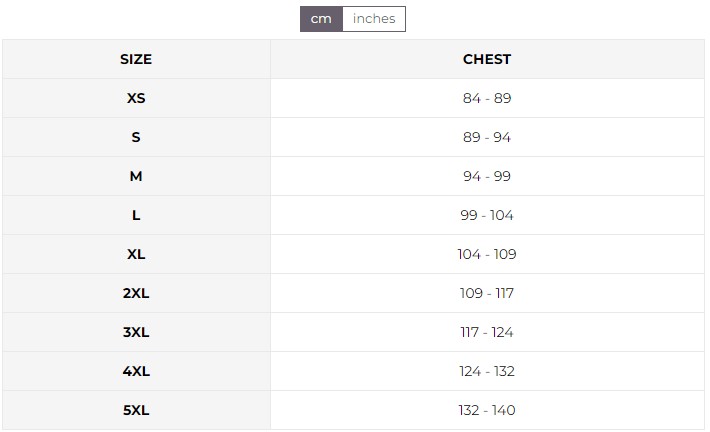Click the 94 - 99 chest value
Screen dimensions: 710x432
click(x=487, y=176)
